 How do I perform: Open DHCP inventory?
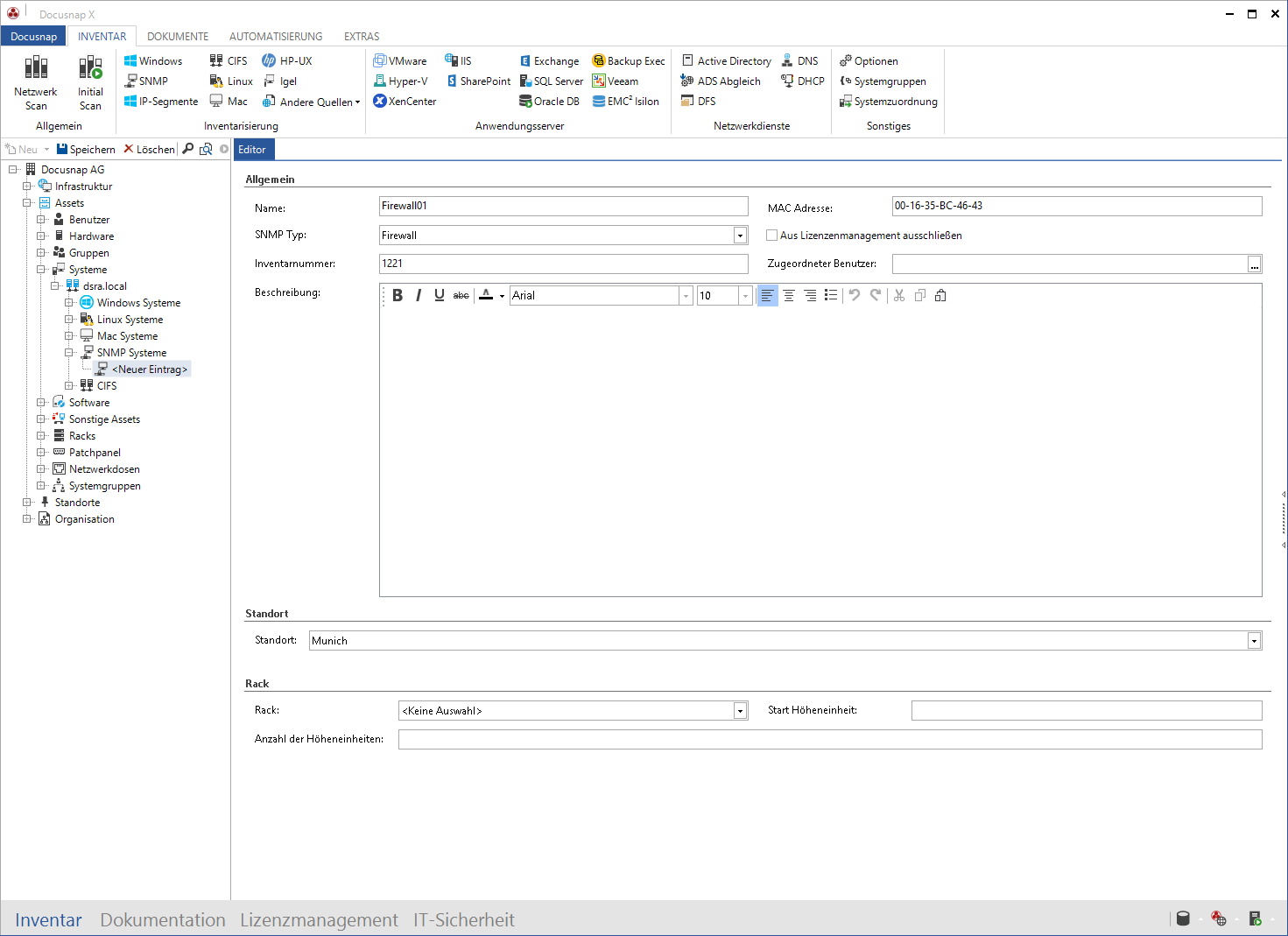pos(803,81)
